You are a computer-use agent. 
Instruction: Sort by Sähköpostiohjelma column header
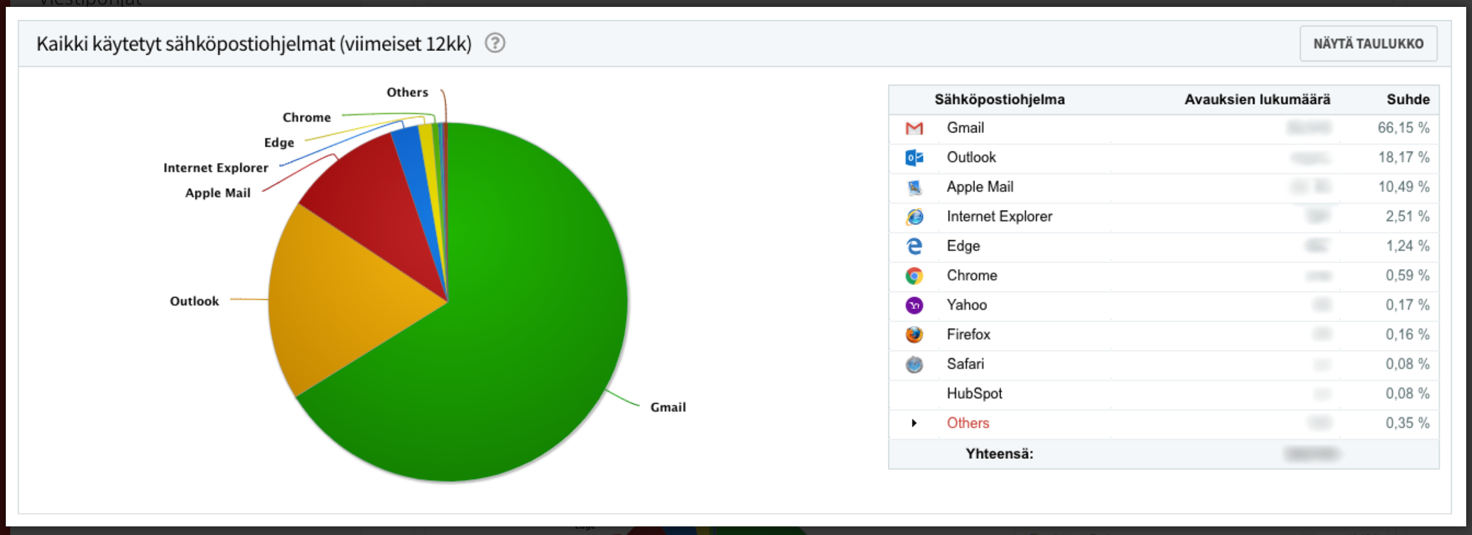click(999, 99)
